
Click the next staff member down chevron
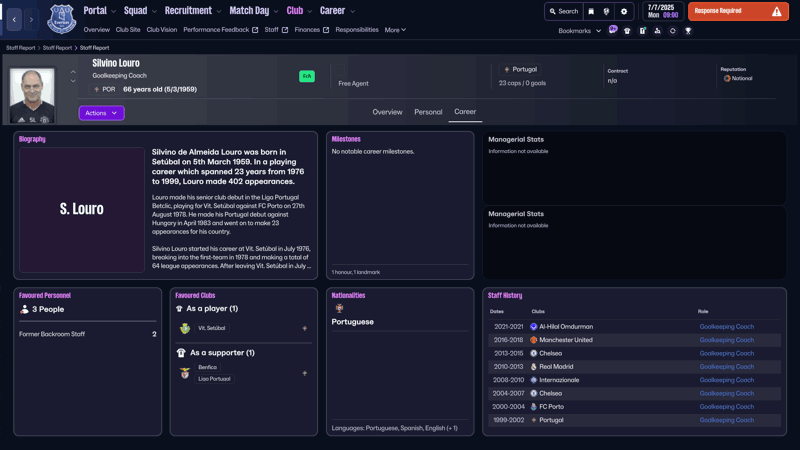point(73,81)
